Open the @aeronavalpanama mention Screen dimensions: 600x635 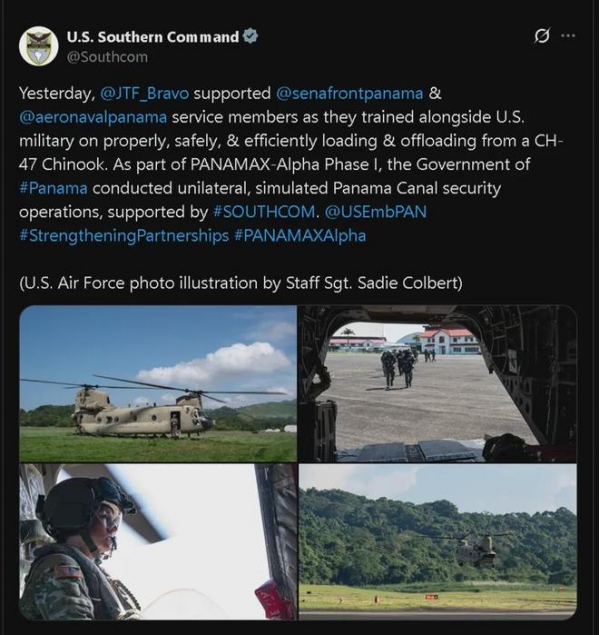pyautogui.click(x=93, y=117)
